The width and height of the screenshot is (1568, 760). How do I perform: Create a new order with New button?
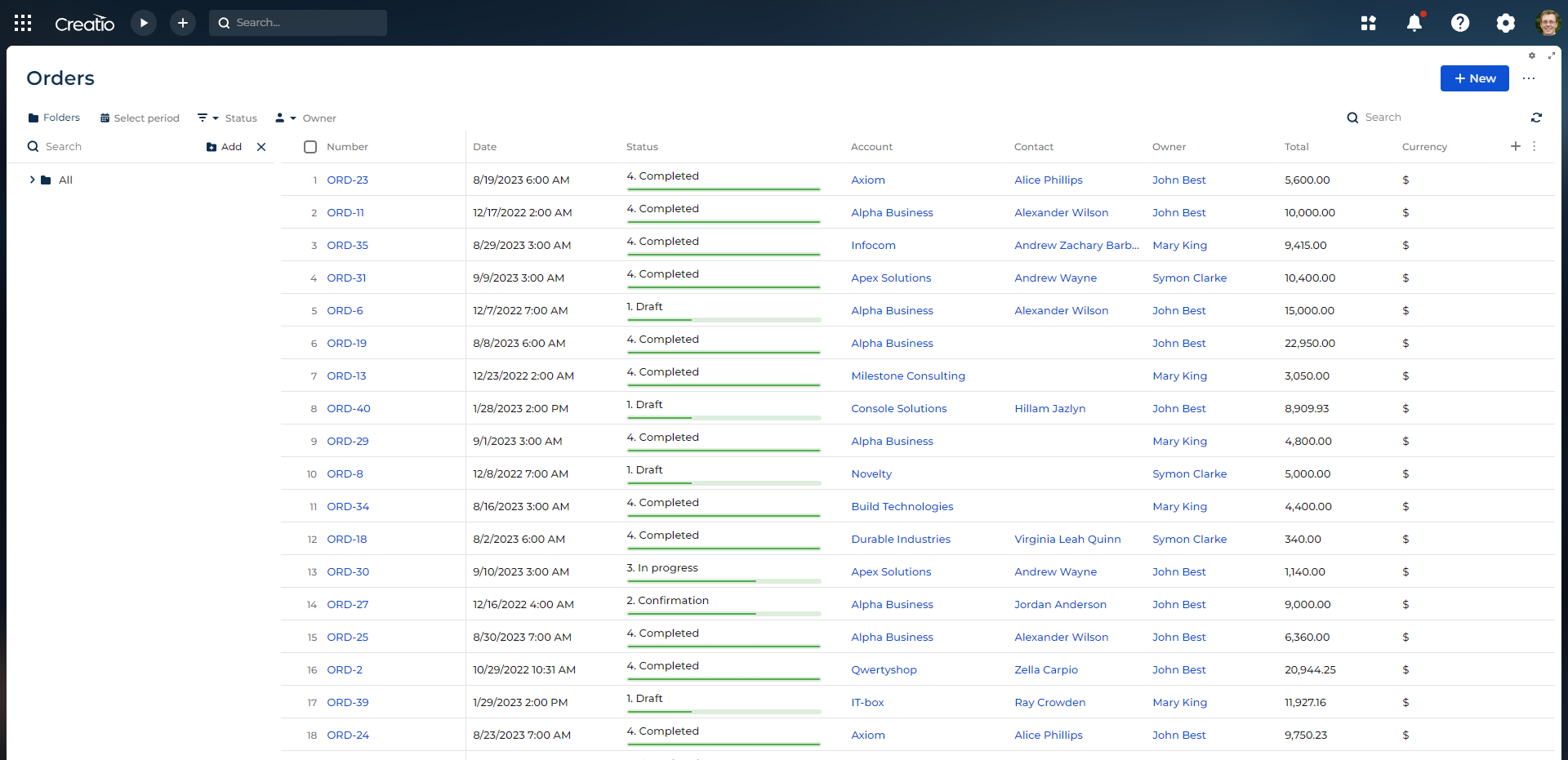pos(1474,78)
